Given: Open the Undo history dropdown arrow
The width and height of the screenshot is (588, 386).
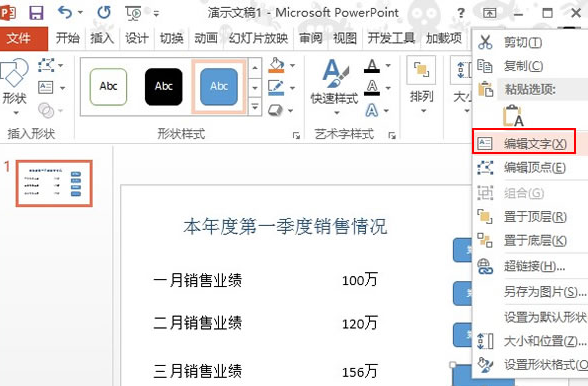Looking at the screenshot, I should 80,13.
